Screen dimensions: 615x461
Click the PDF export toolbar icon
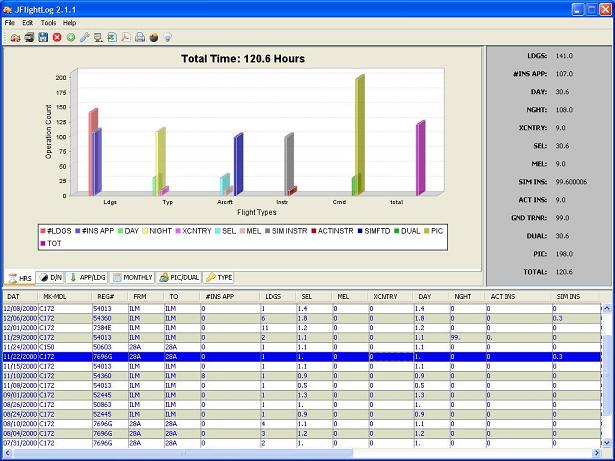126,37
